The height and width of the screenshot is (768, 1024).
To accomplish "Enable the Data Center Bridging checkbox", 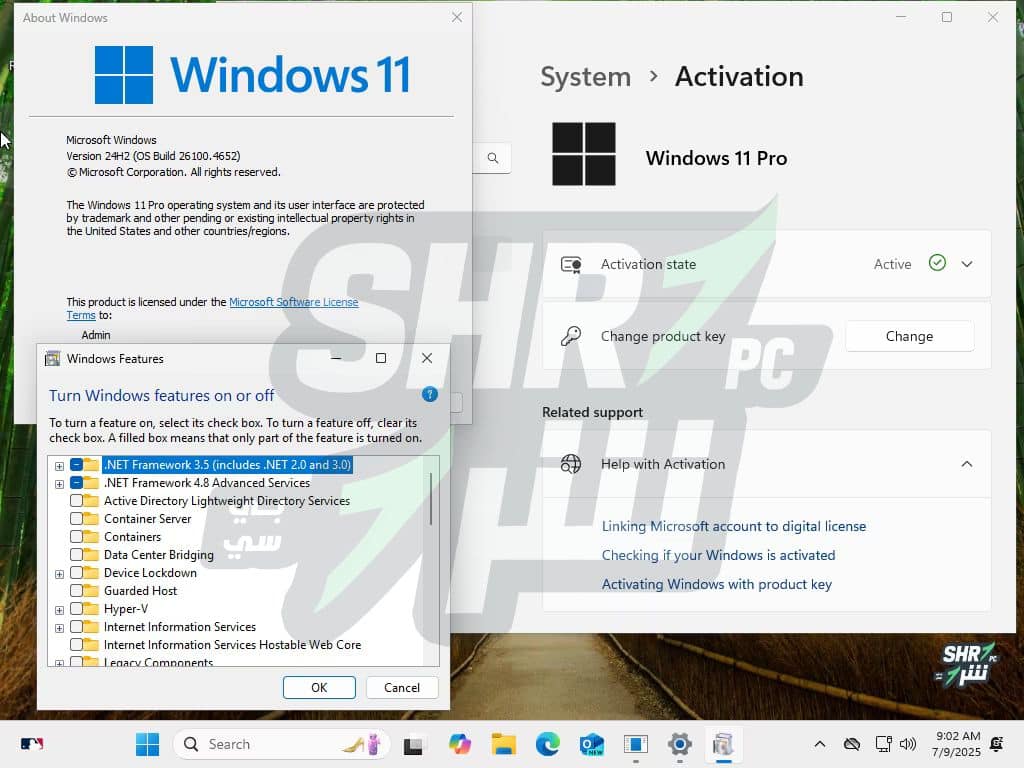I will [76, 554].
